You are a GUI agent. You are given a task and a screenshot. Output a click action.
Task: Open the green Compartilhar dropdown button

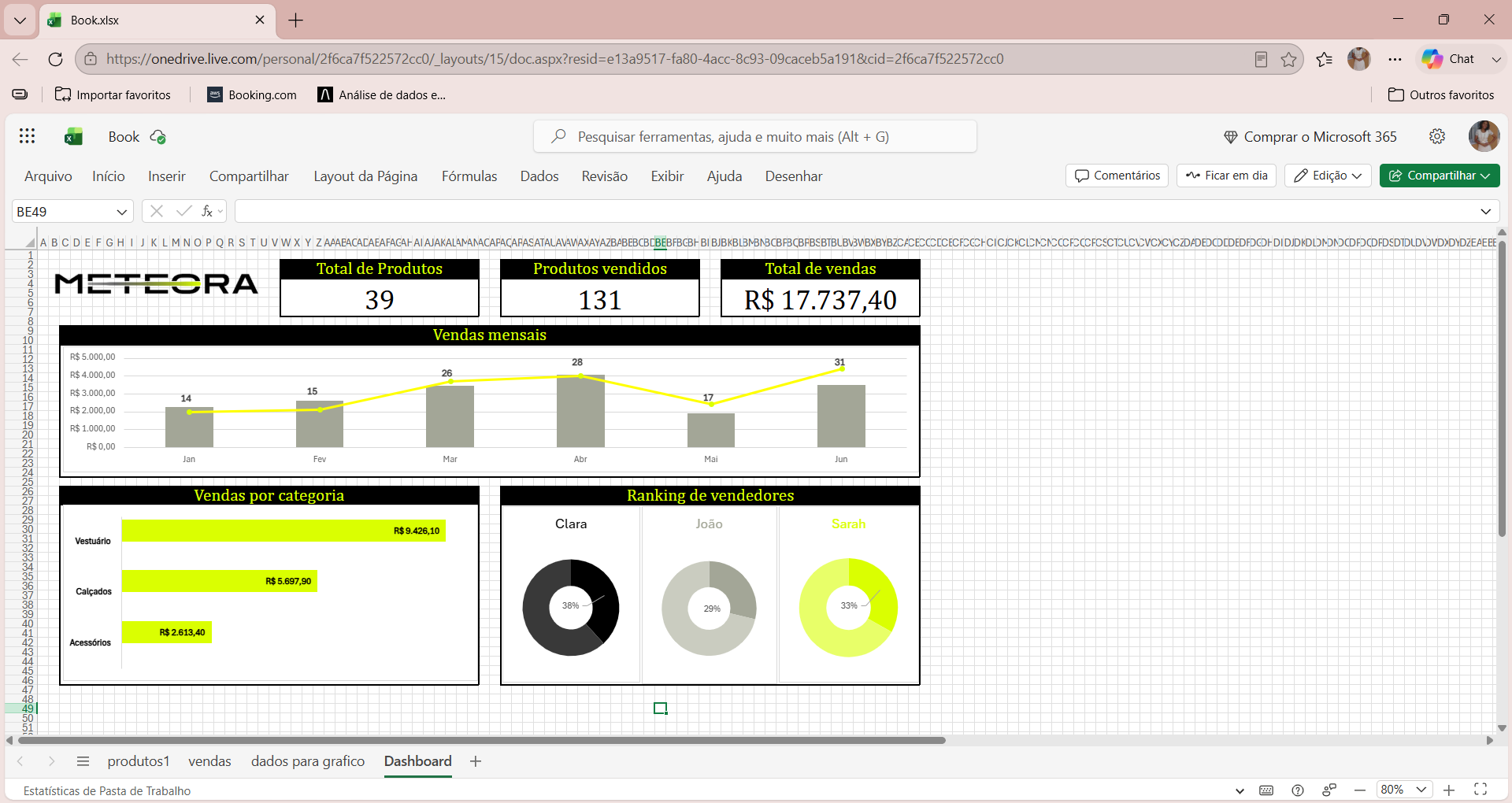coord(1440,176)
